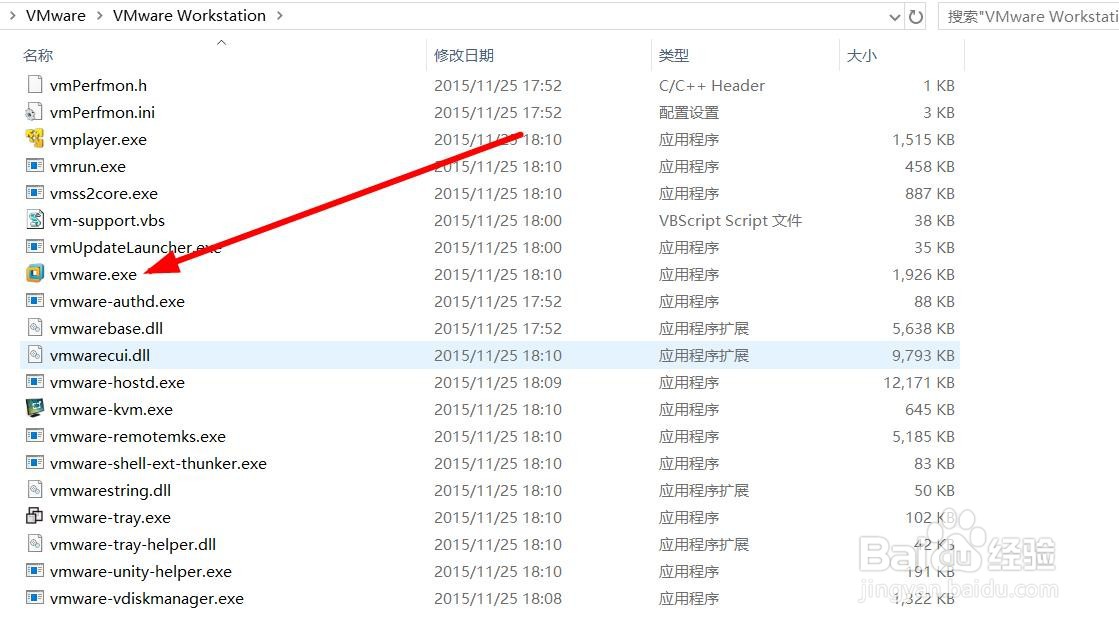
Task: Select the file name vmware-tray.exe
Action: point(110,518)
